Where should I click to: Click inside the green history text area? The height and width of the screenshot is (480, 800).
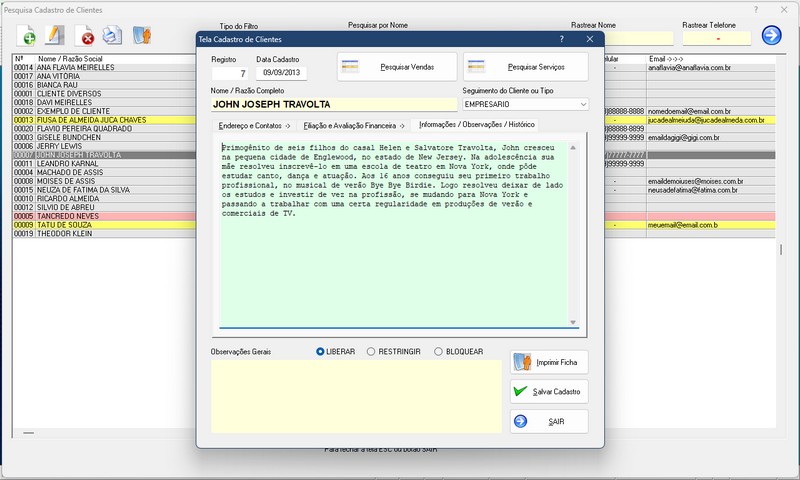click(393, 233)
